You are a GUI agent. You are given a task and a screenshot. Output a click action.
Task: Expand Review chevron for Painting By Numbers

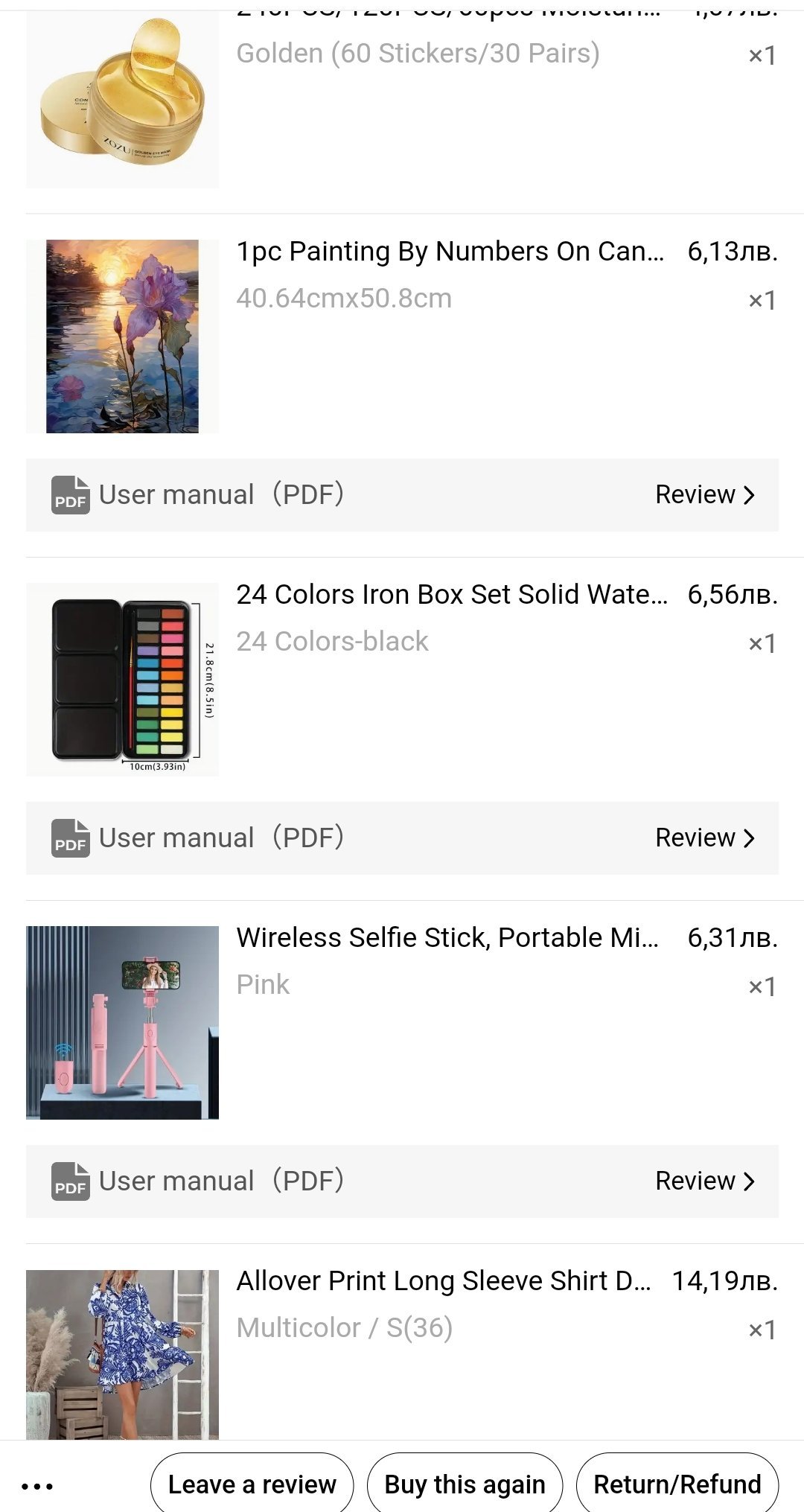[x=749, y=495]
